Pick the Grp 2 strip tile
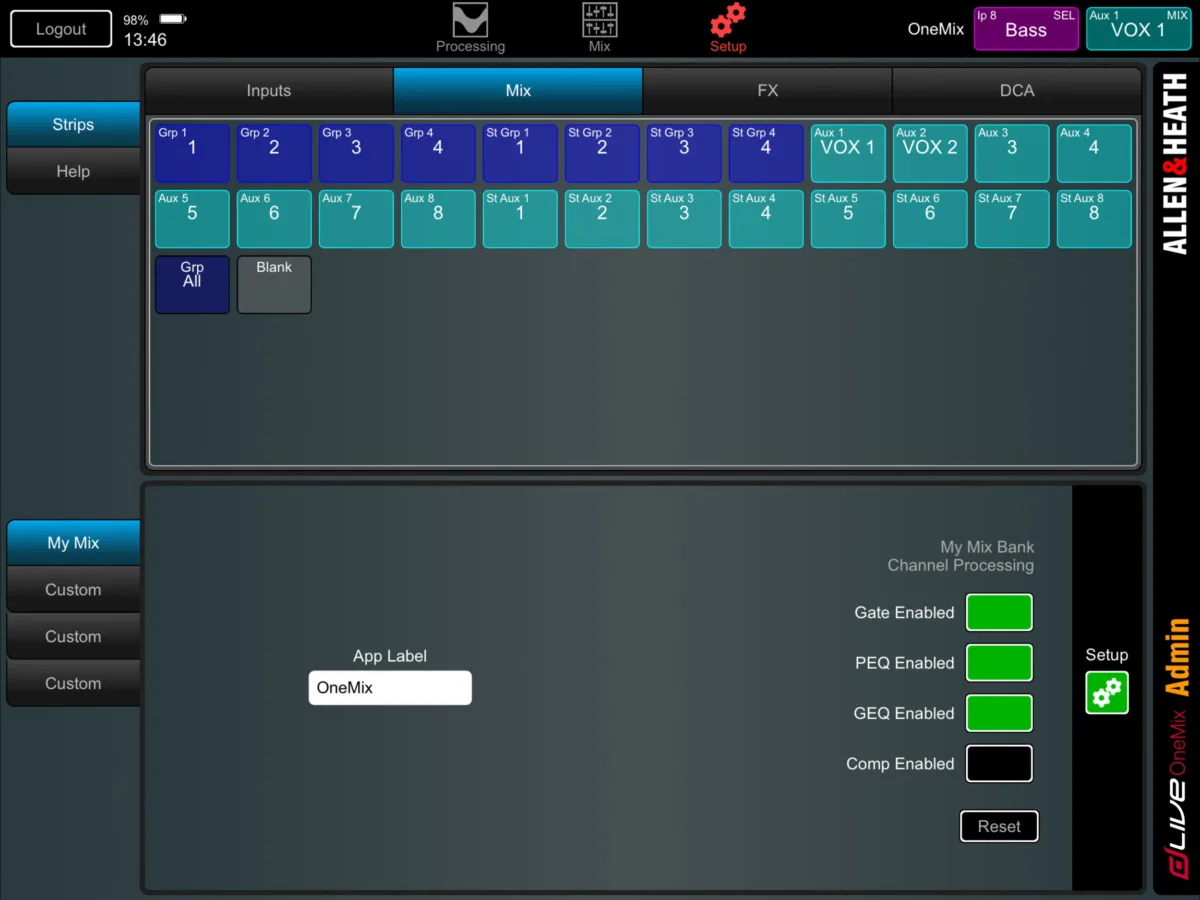The height and width of the screenshot is (900, 1200). coord(274,153)
